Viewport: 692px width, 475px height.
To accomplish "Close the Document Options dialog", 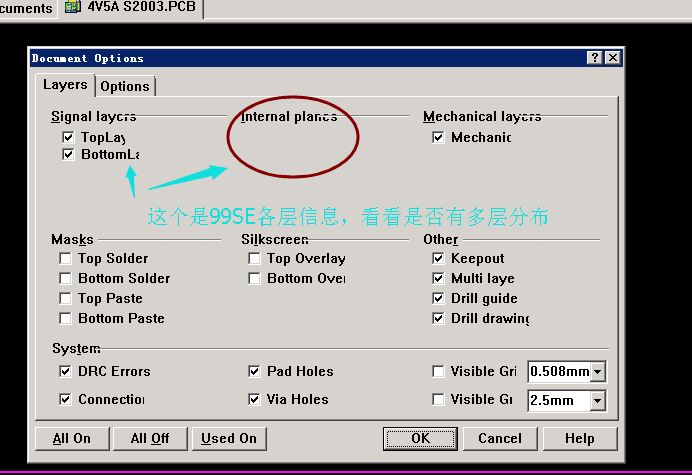I will (x=612, y=58).
